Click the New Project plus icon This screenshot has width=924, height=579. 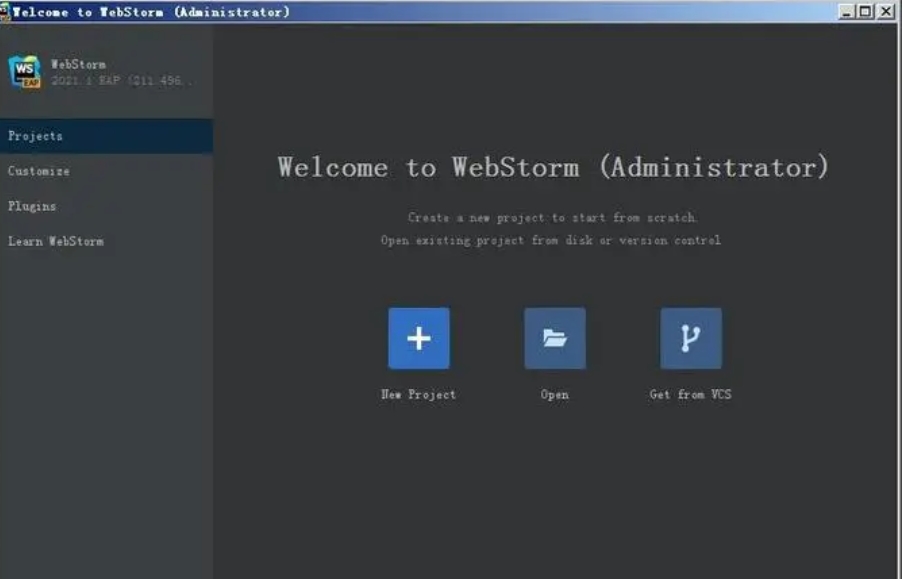pos(418,338)
